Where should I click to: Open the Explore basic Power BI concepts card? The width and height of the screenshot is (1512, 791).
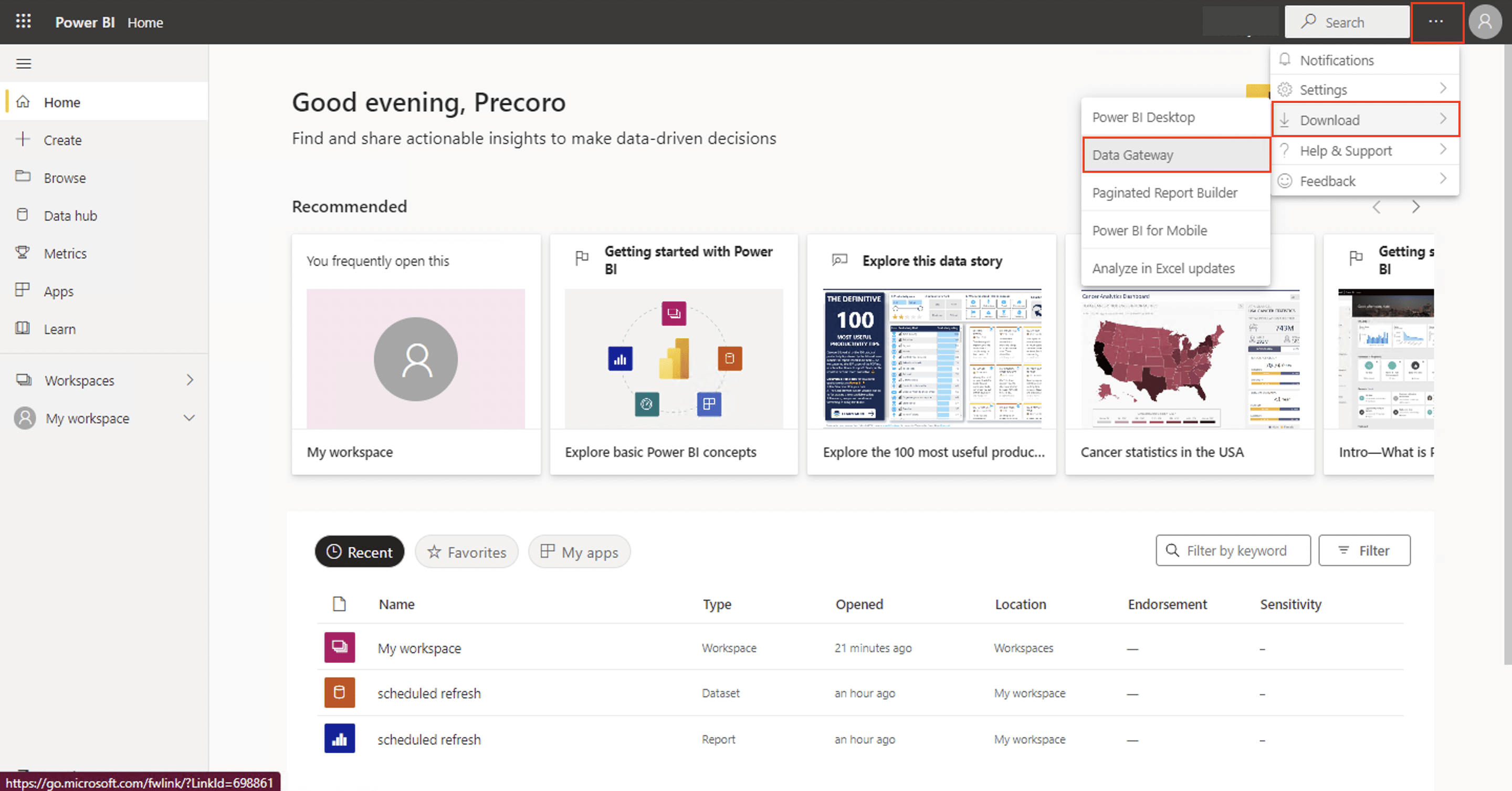(x=673, y=355)
